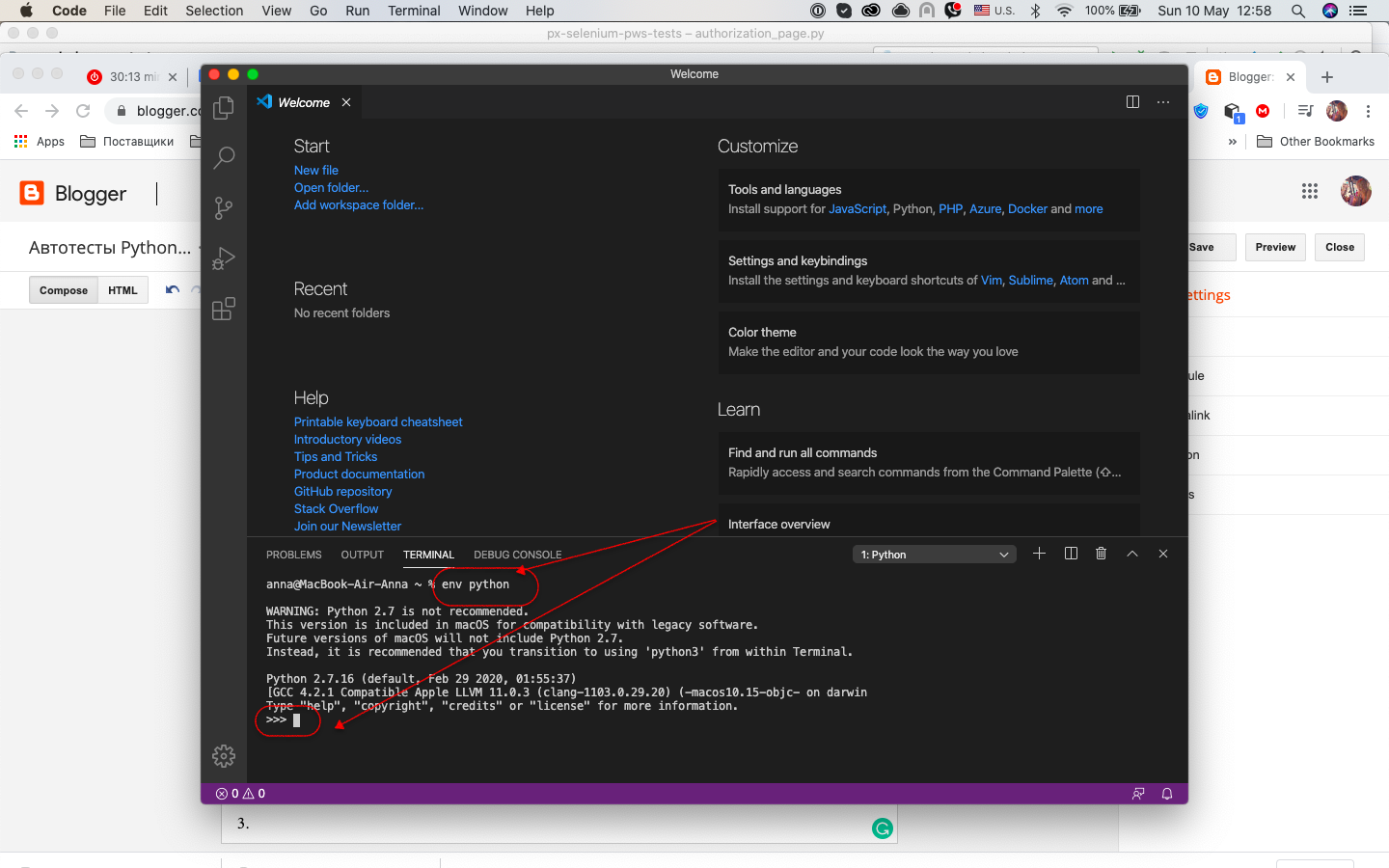Select the '1: Python' terminal dropdown
The height and width of the screenshot is (868, 1389).
(935, 555)
